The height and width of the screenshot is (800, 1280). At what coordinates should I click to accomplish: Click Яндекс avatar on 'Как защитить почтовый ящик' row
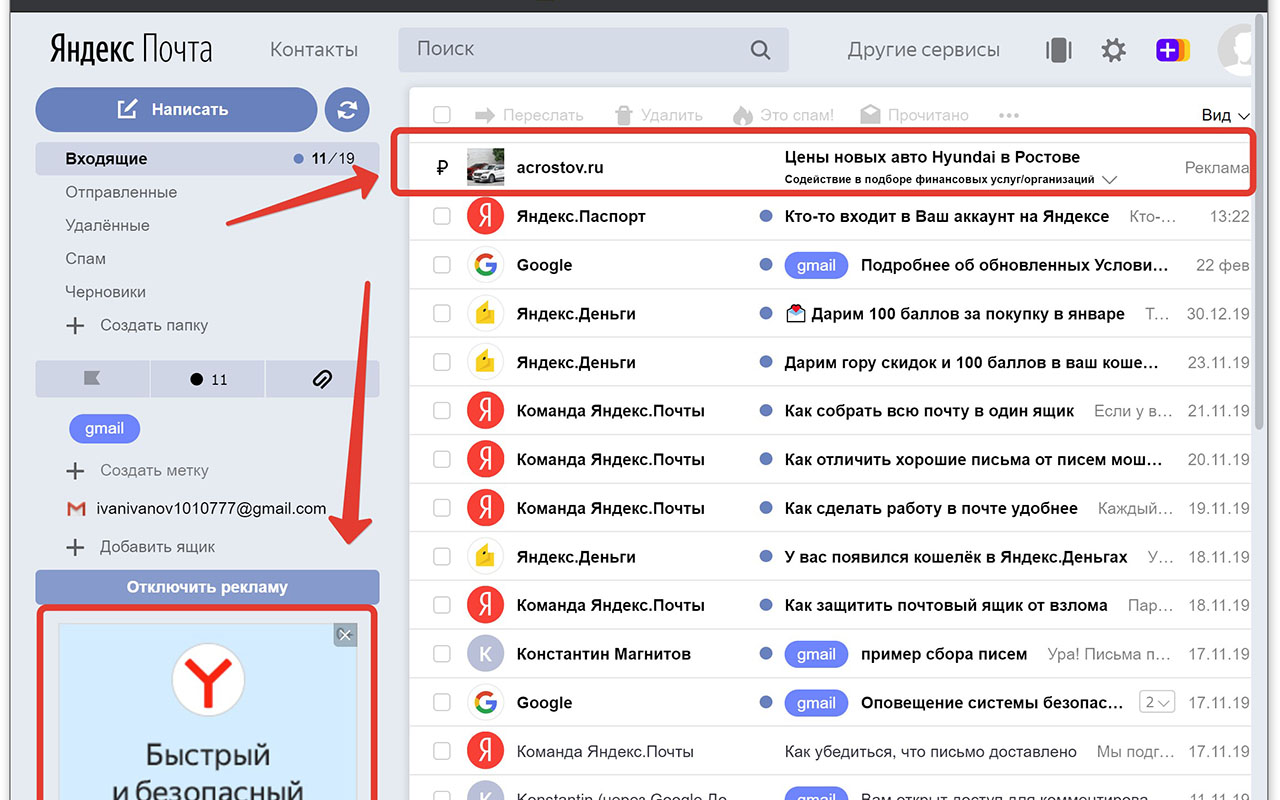coord(485,605)
